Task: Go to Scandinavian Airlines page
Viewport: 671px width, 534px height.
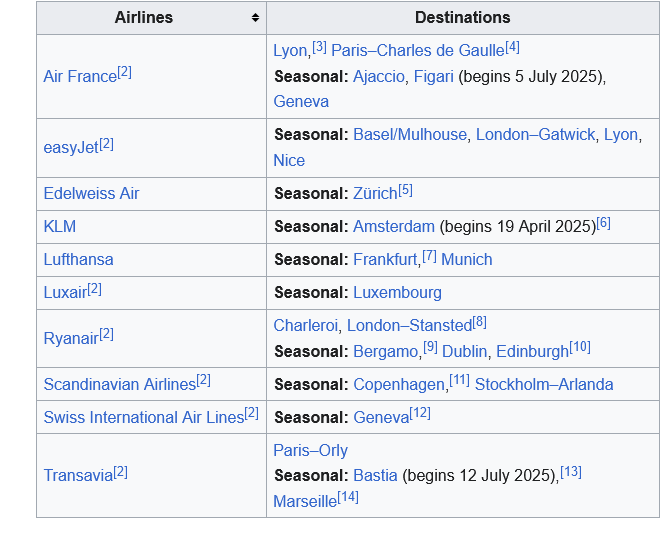Action: click(119, 385)
